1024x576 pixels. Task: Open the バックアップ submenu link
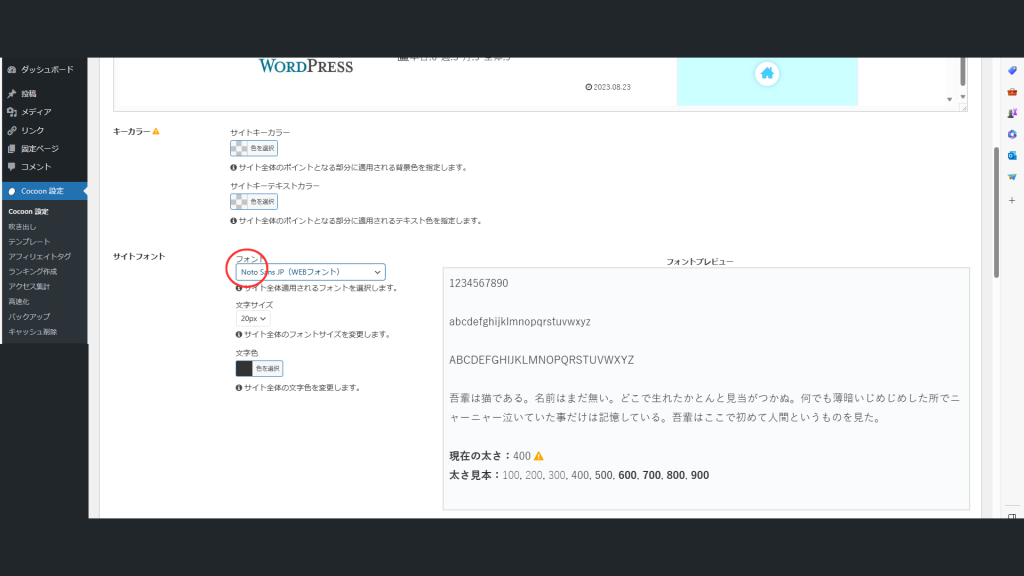click(29, 317)
